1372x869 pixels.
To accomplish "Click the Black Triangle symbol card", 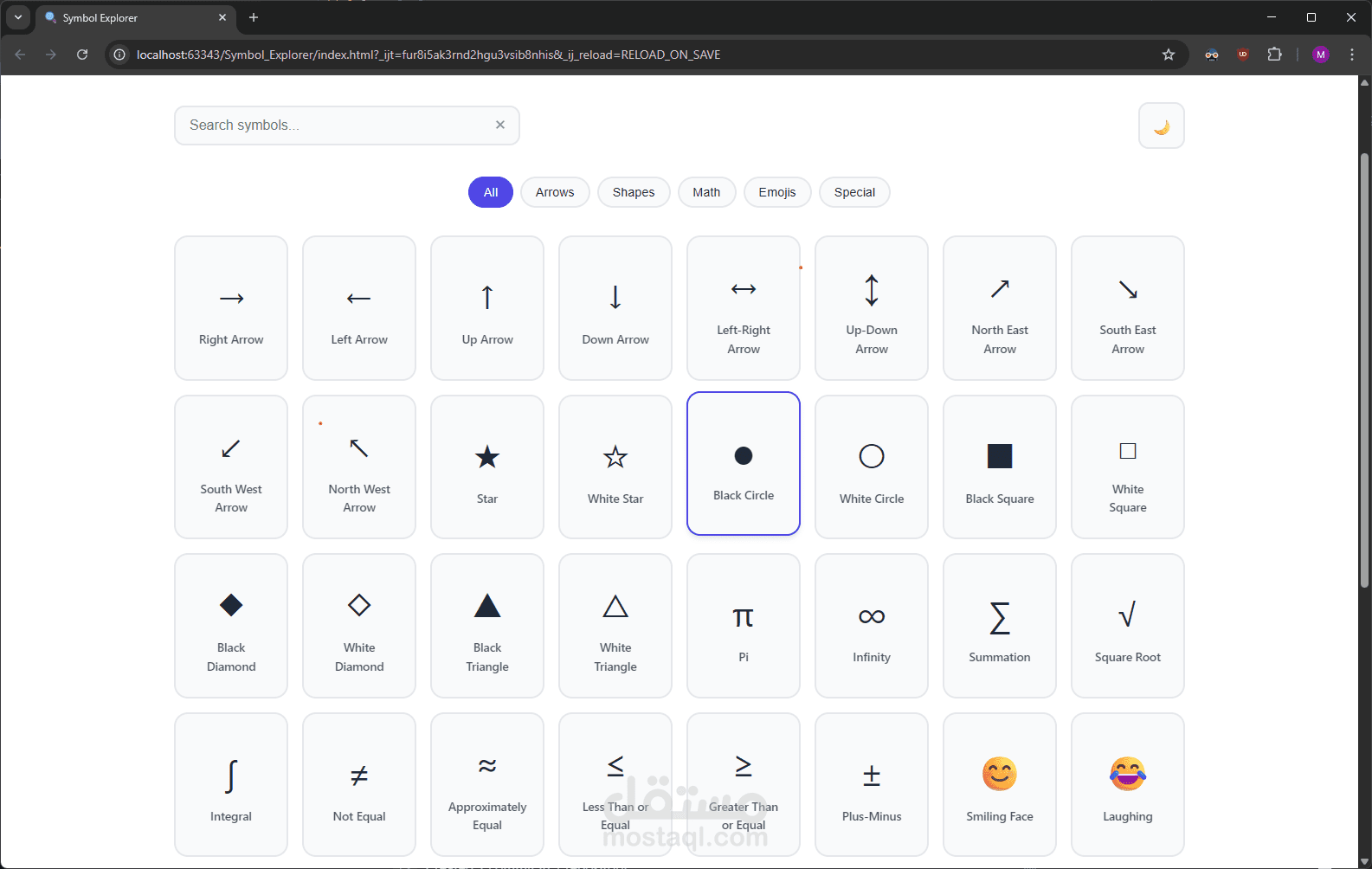I will click(x=487, y=626).
